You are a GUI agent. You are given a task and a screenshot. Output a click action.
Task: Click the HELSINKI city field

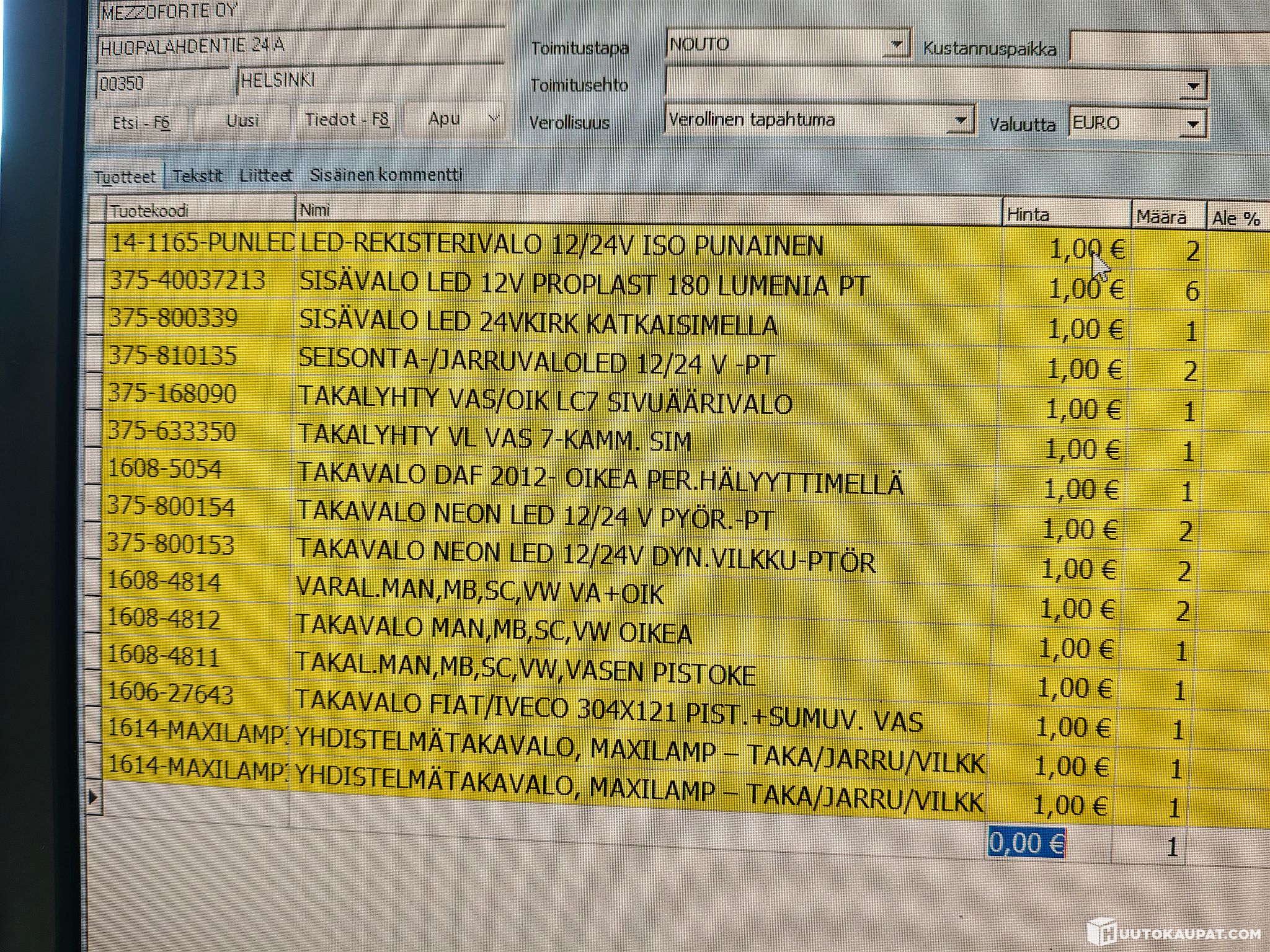pyautogui.click(x=371, y=81)
